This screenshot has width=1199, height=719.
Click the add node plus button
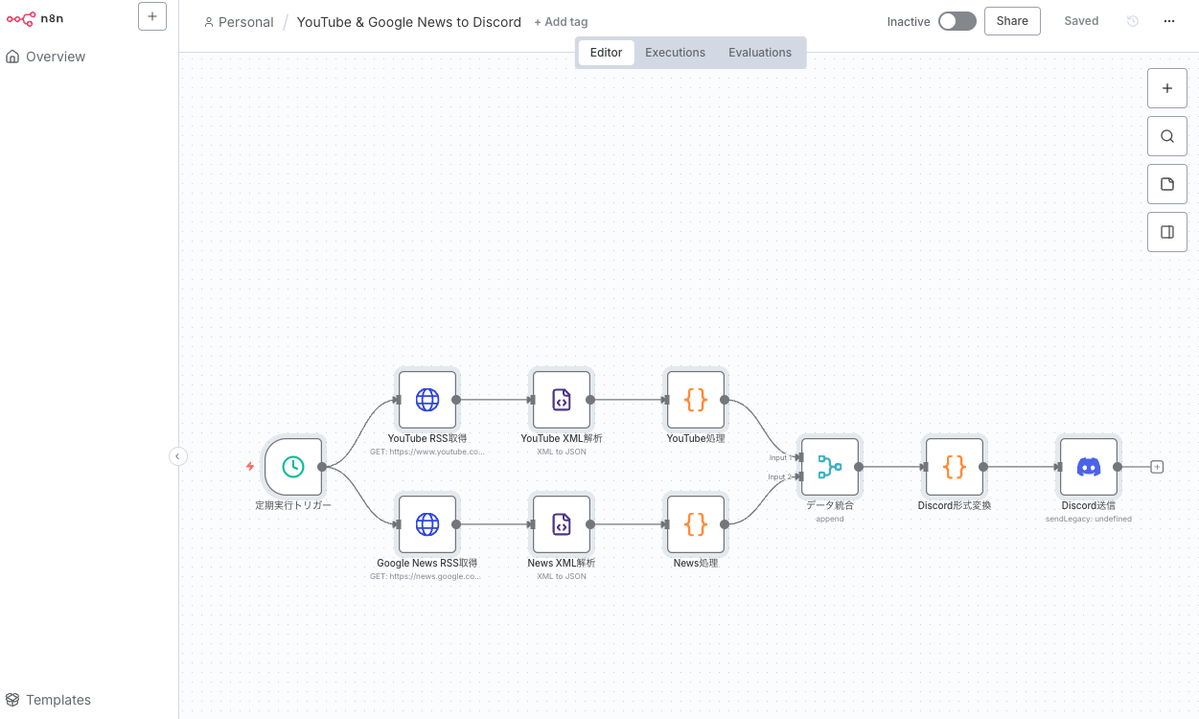click(1167, 89)
